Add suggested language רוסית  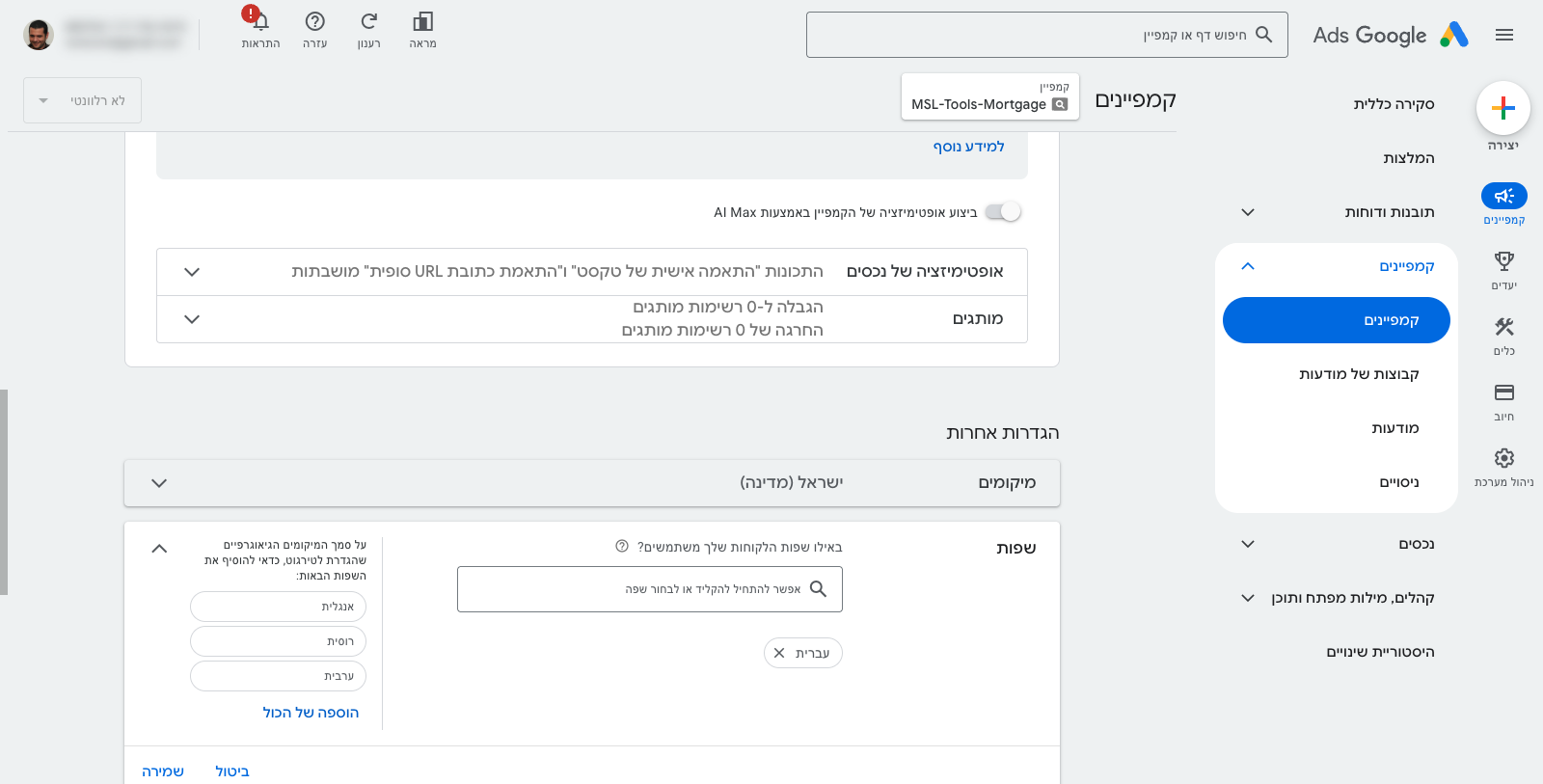278,641
